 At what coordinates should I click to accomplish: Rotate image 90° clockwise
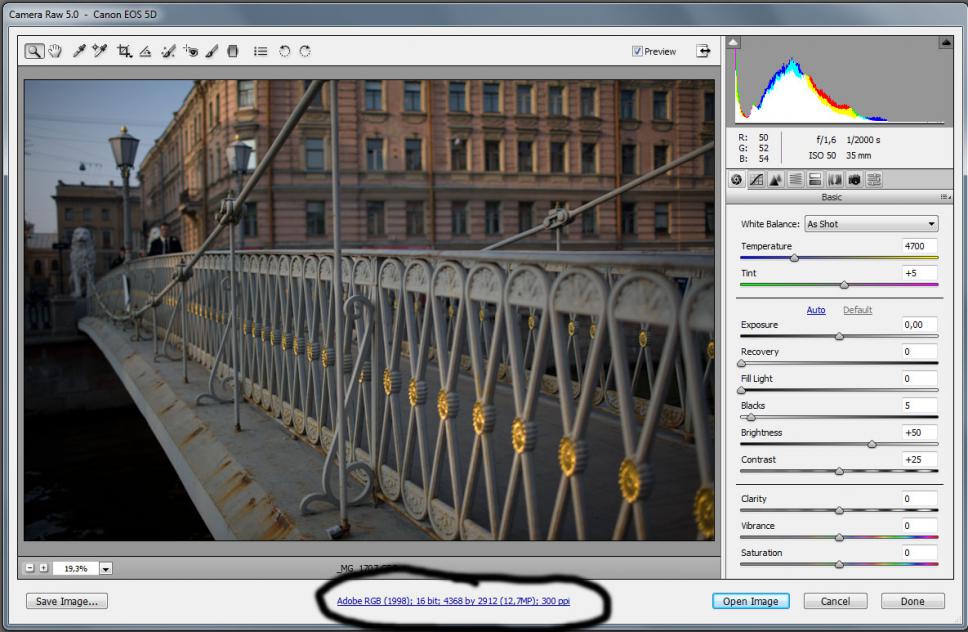coord(304,51)
